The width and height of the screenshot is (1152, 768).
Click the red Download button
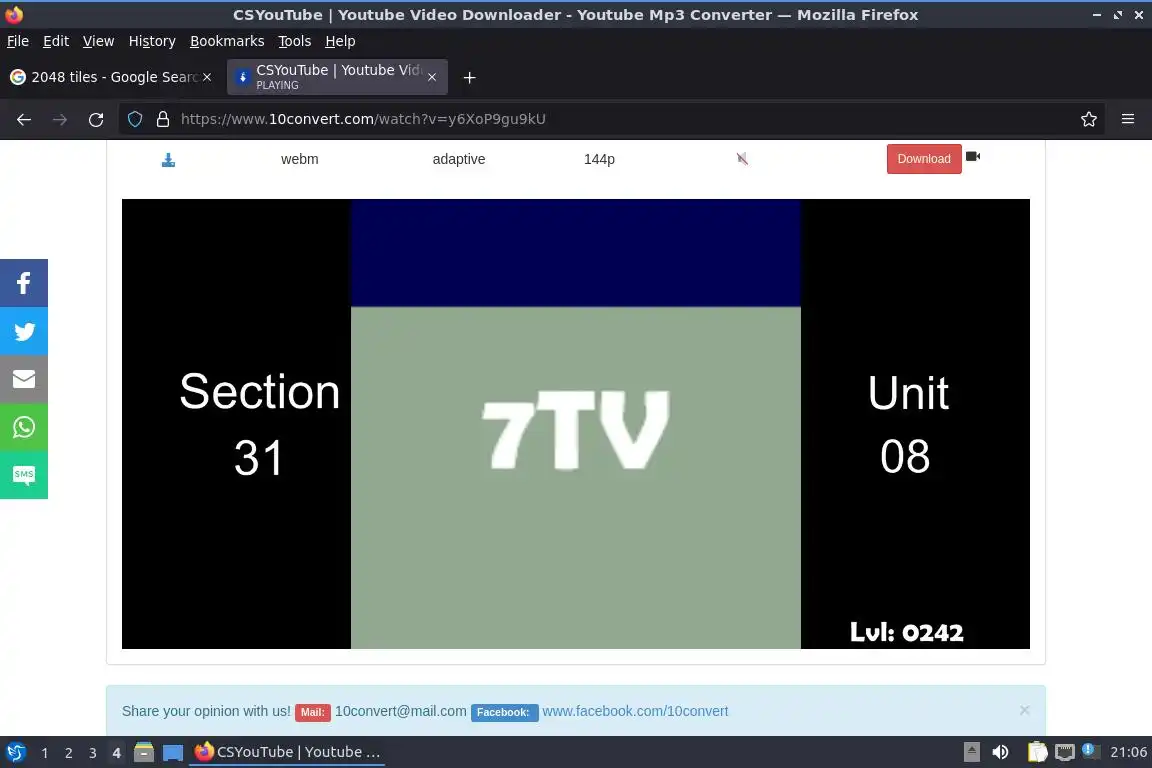tap(924, 159)
